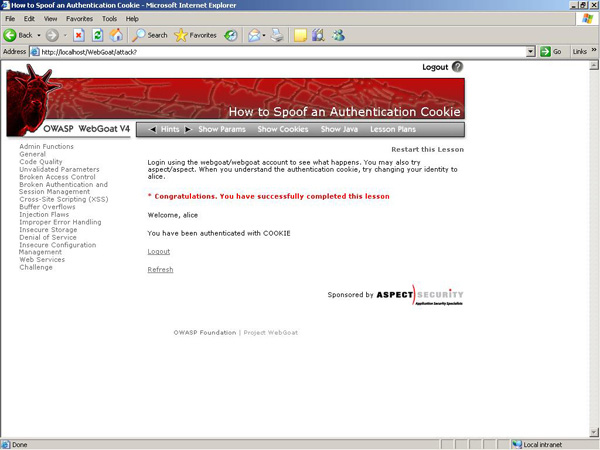Image resolution: width=600 pixels, height=450 pixels.
Task: Show previous hint with left arrow
Action: [152, 129]
